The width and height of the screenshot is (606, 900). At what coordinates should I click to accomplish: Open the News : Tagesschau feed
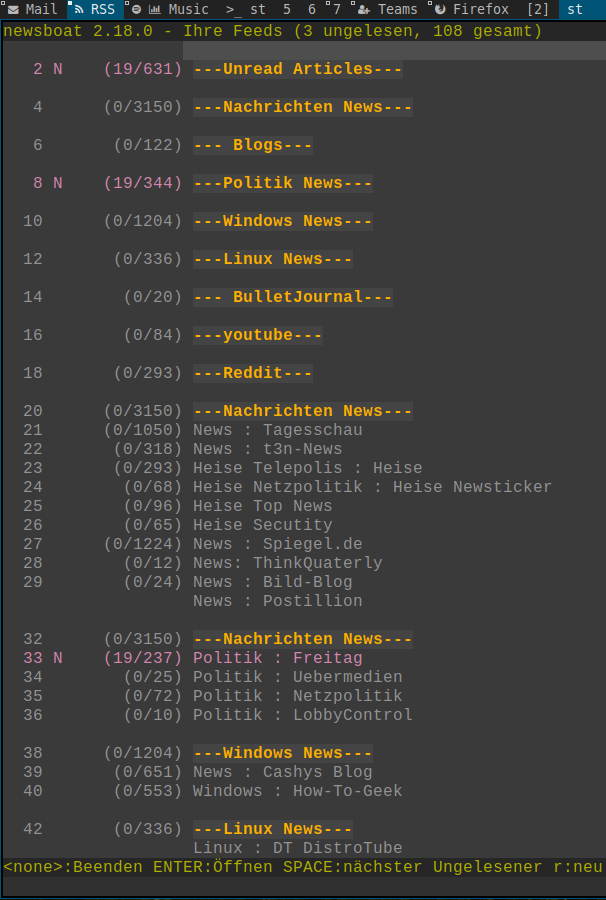[x=277, y=430]
